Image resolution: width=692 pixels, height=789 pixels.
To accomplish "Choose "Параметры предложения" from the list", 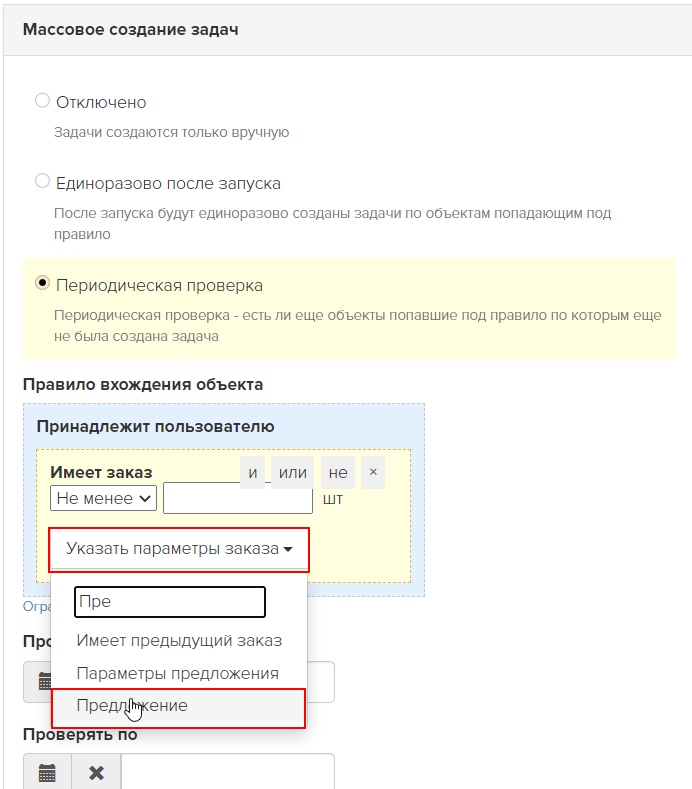I will (177, 673).
